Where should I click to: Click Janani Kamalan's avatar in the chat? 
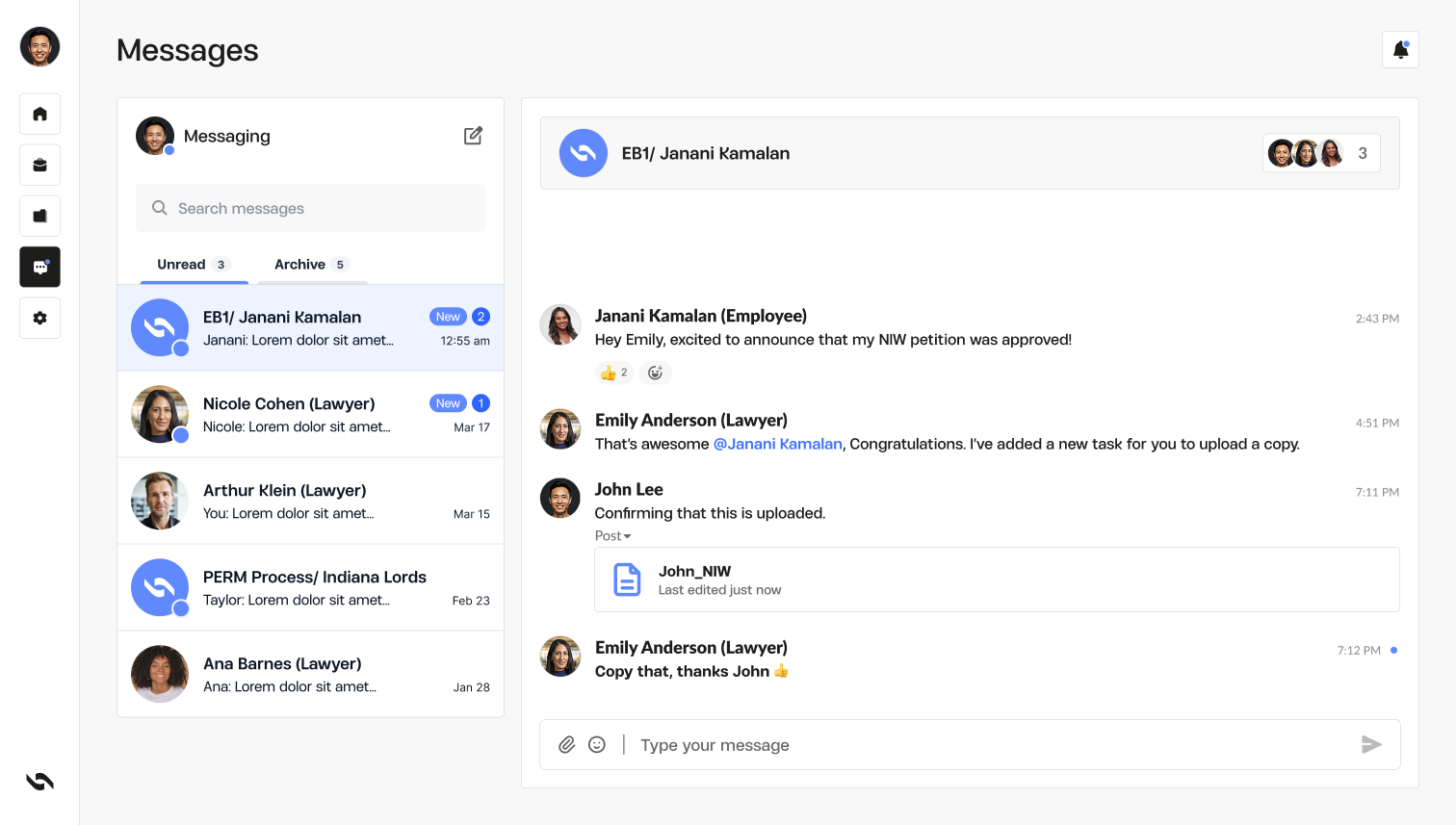pyautogui.click(x=560, y=324)
